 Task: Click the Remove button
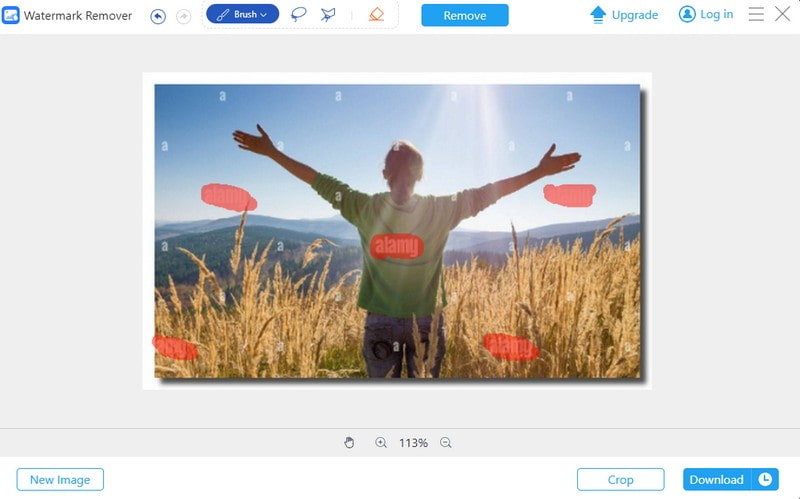(464, 15)
